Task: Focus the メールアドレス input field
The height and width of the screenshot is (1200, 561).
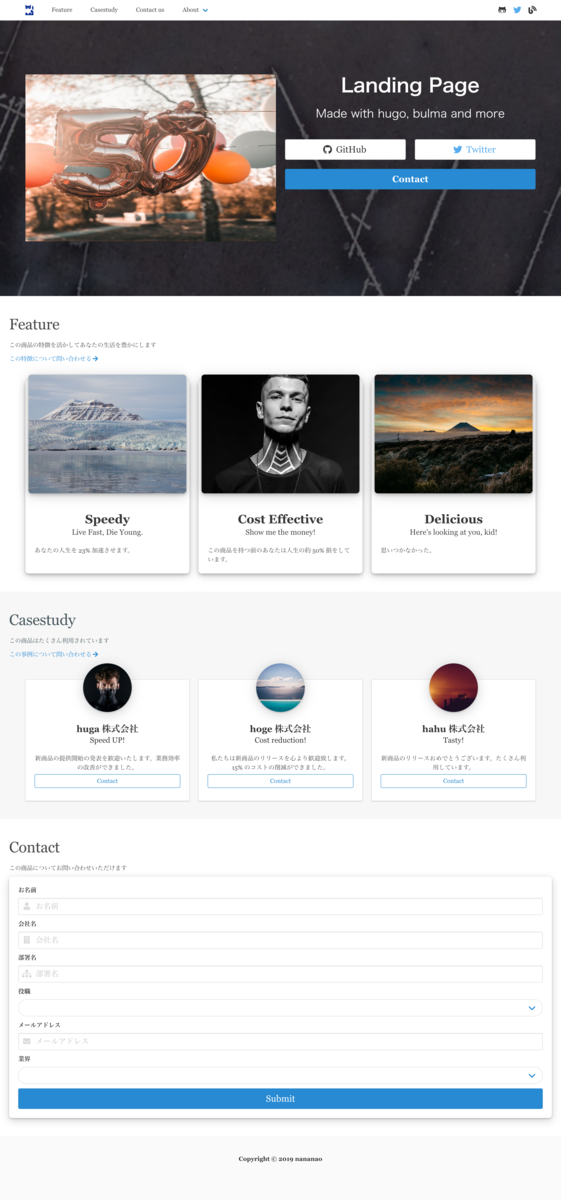Action: [280, 1041]
